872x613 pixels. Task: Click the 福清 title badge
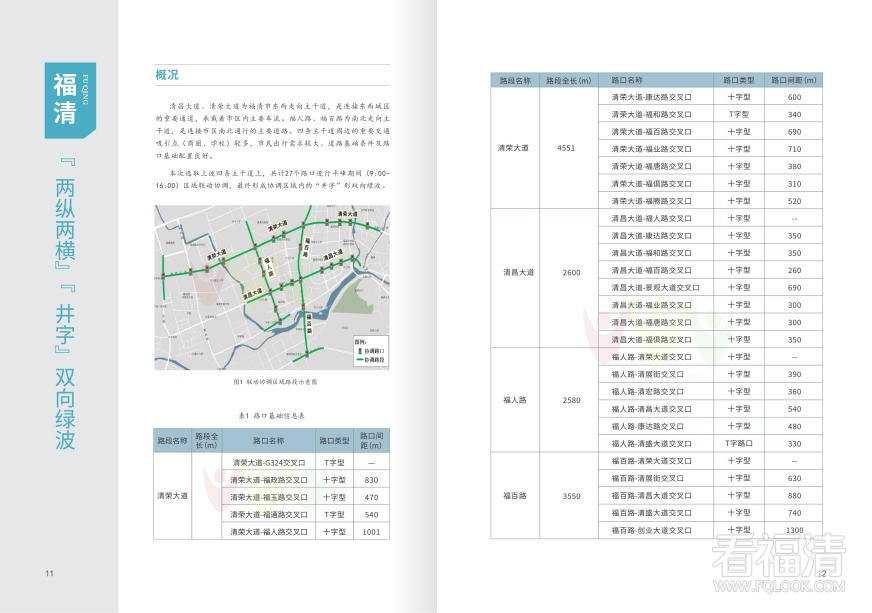[x=70, y=100]
